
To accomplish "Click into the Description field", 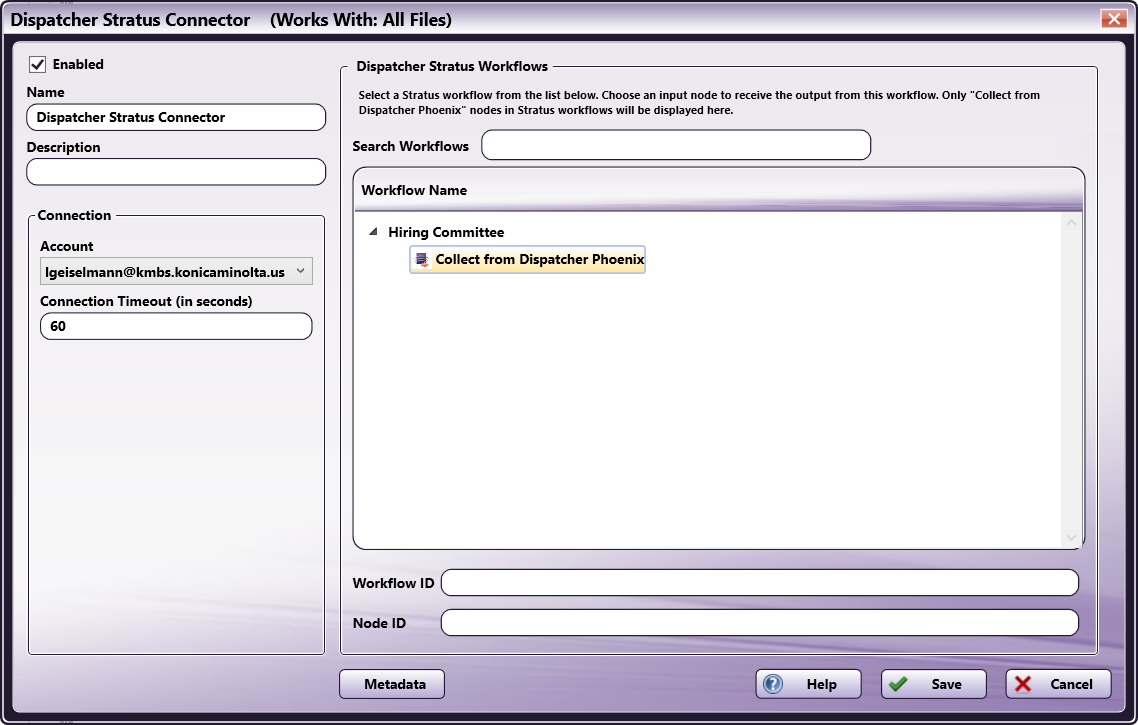I will (176, 172).
